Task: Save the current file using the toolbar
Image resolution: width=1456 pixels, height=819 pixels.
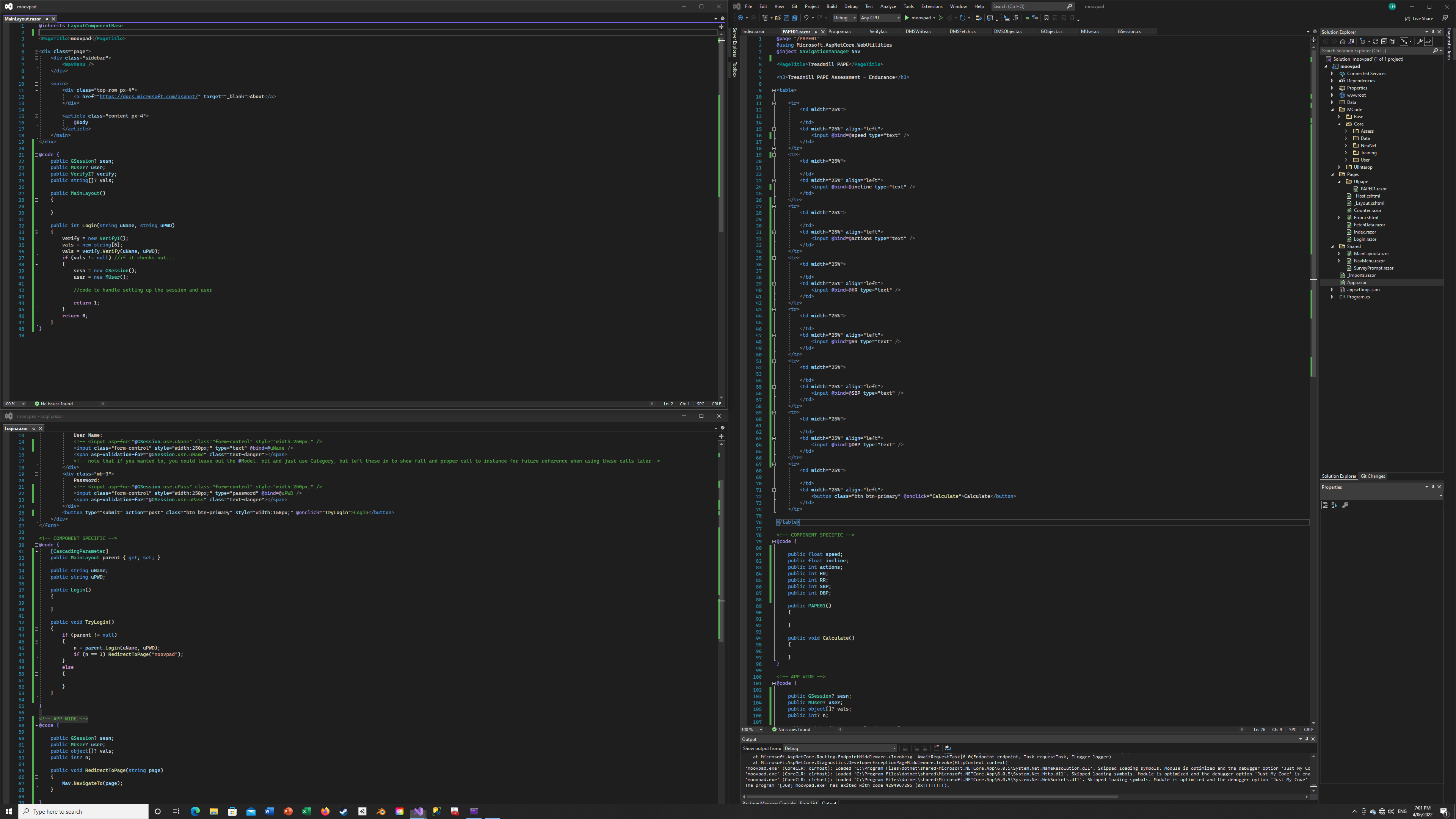Action: [x=787, y=18]
